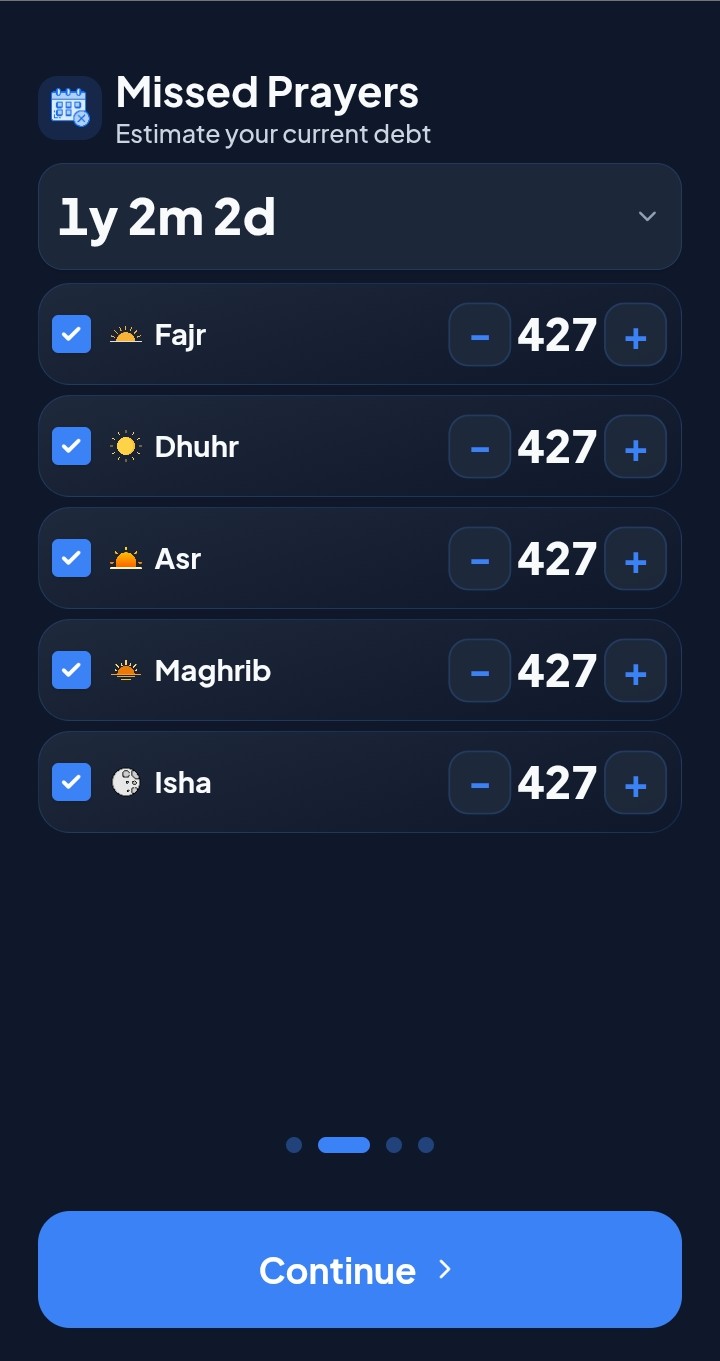The height and width of the screenshot is (1361, 720).
Task: Click the Fajr sunrise icon
Action: [x=126, y=335]
